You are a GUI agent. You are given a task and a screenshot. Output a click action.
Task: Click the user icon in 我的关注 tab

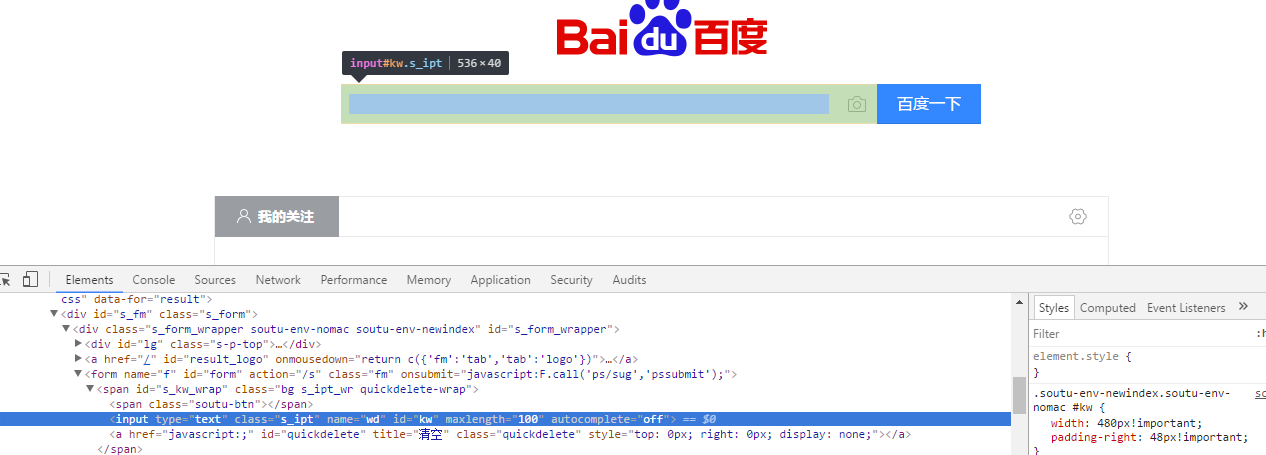[243, 216]
